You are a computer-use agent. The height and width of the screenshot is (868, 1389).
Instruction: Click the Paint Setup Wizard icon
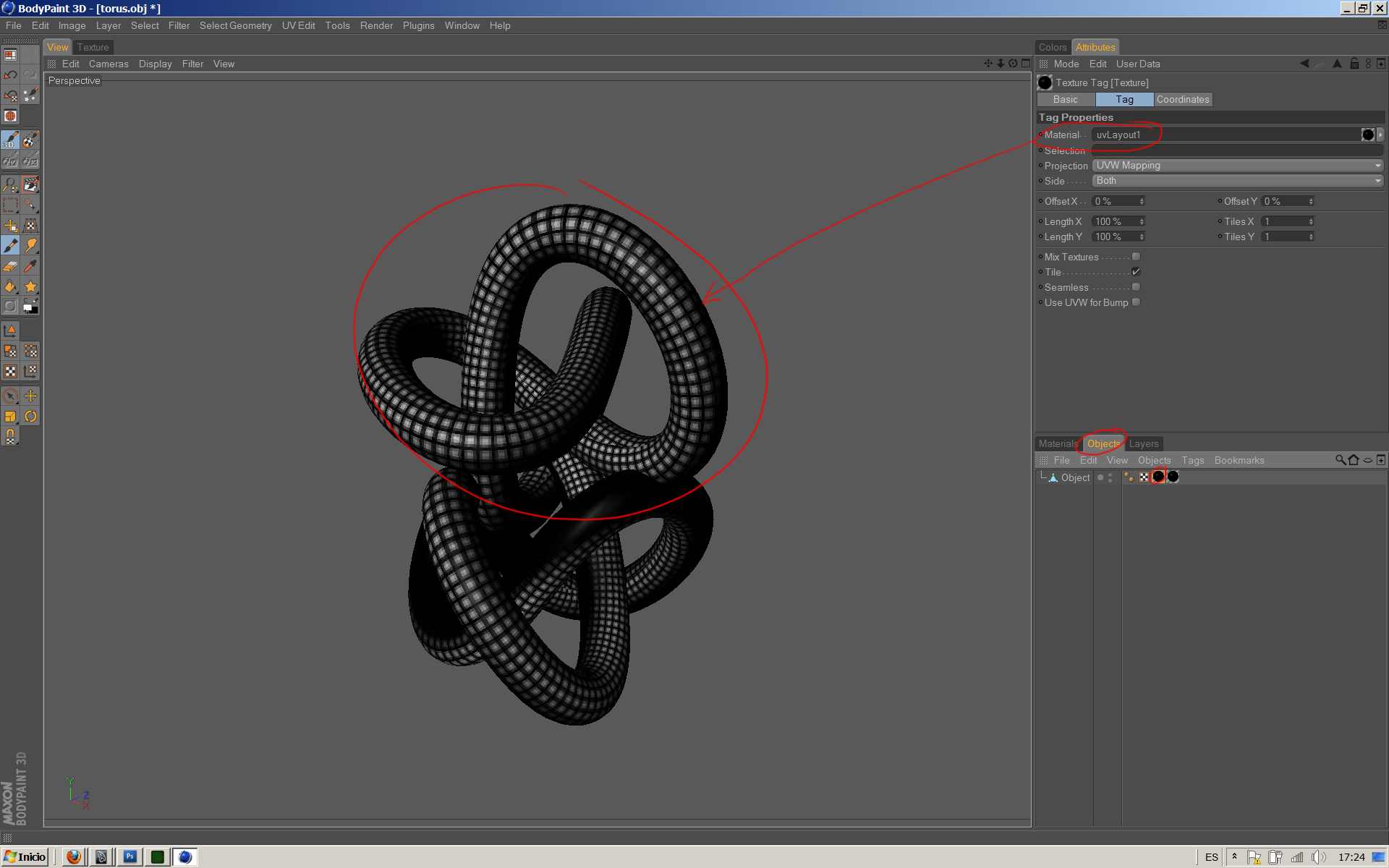pyautogui.click(x=30, y=95)
